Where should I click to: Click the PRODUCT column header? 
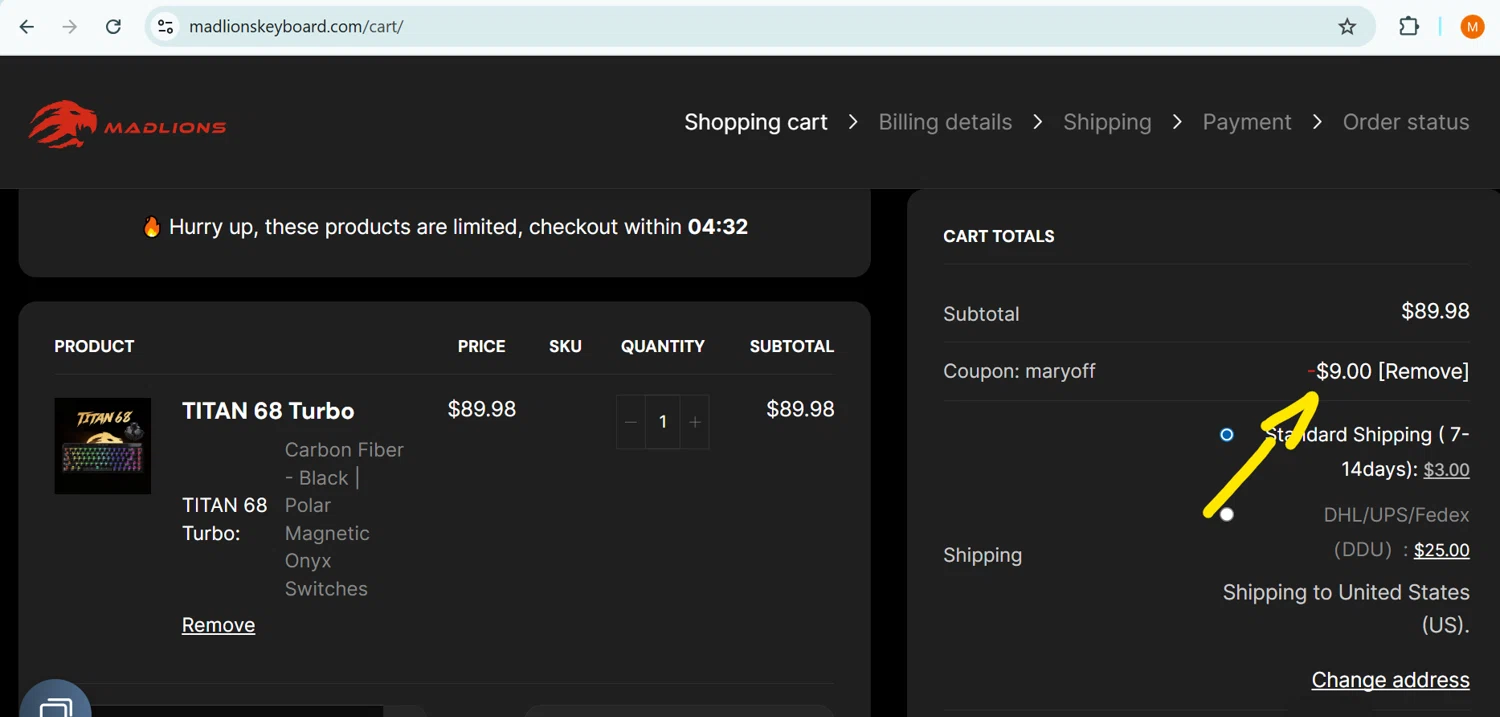pyautogui.click(x=94, y=346)
